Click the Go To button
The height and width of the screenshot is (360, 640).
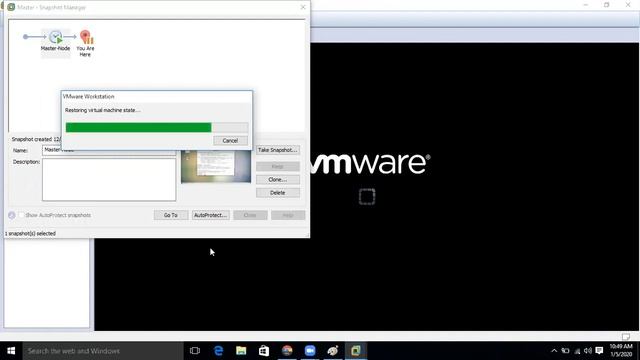click(171, 215)
